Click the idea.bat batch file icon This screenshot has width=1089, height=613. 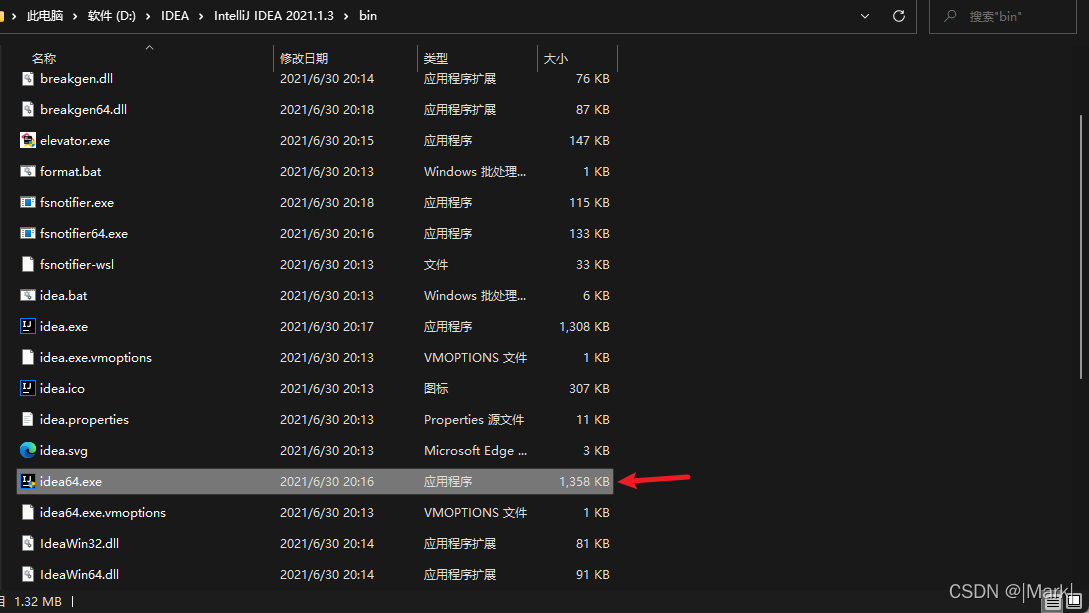(27, 296)
